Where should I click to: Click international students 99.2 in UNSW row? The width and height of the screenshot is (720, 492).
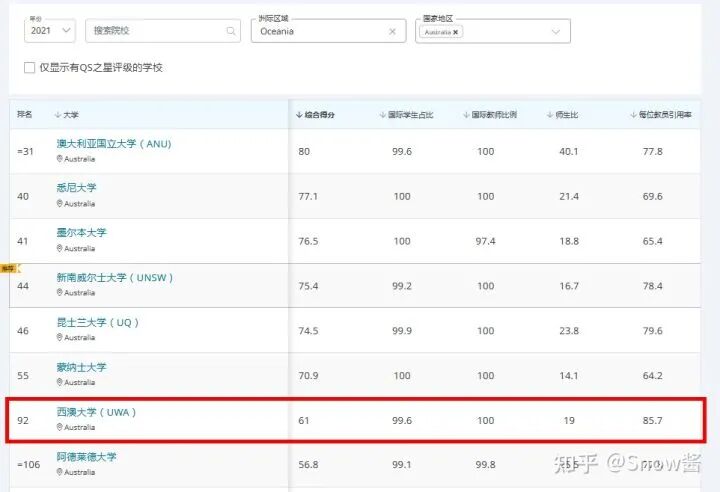pyautogui.click(x=402, y=286)
